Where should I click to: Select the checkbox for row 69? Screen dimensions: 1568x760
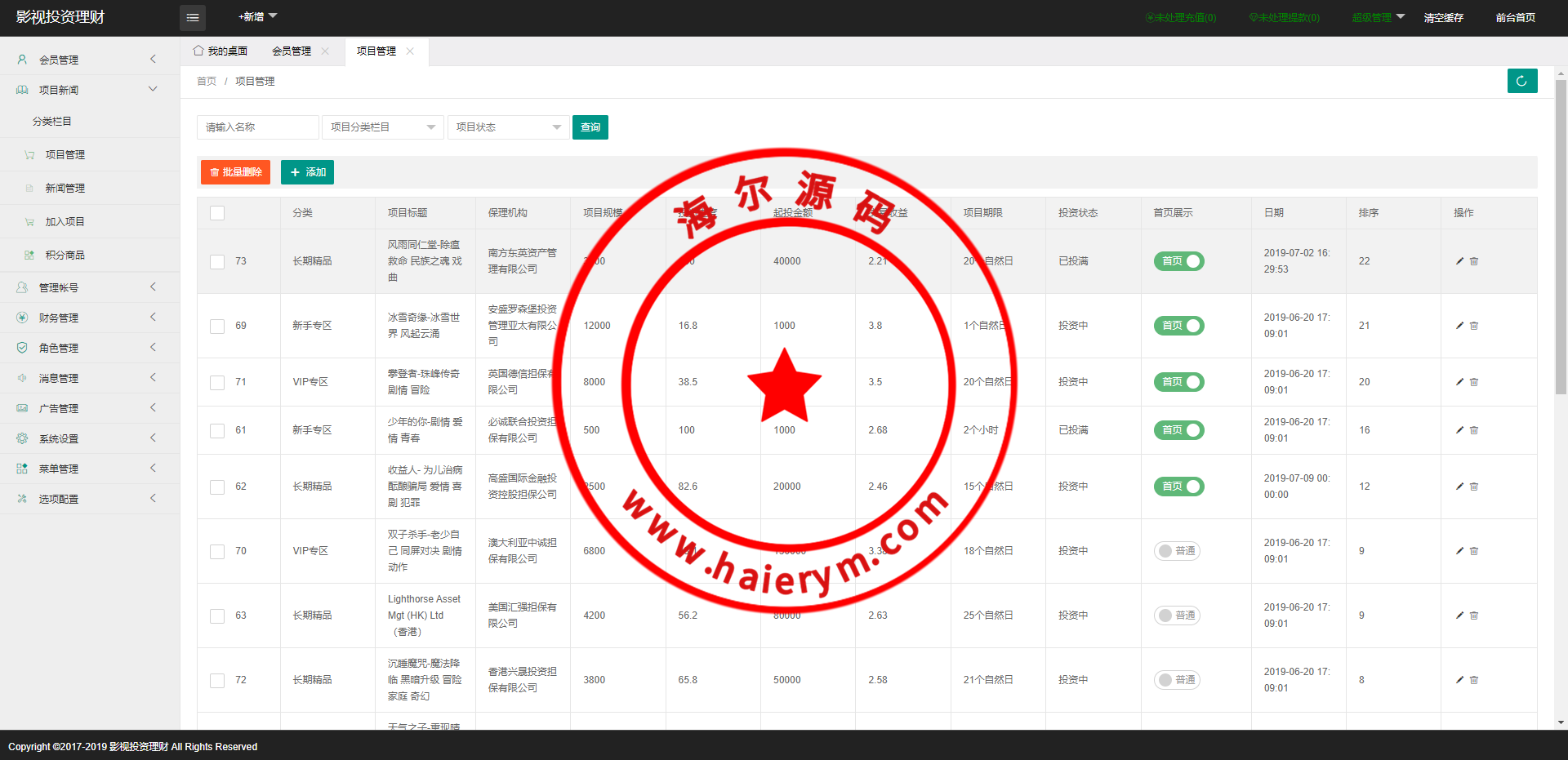[x=217, y=326]
